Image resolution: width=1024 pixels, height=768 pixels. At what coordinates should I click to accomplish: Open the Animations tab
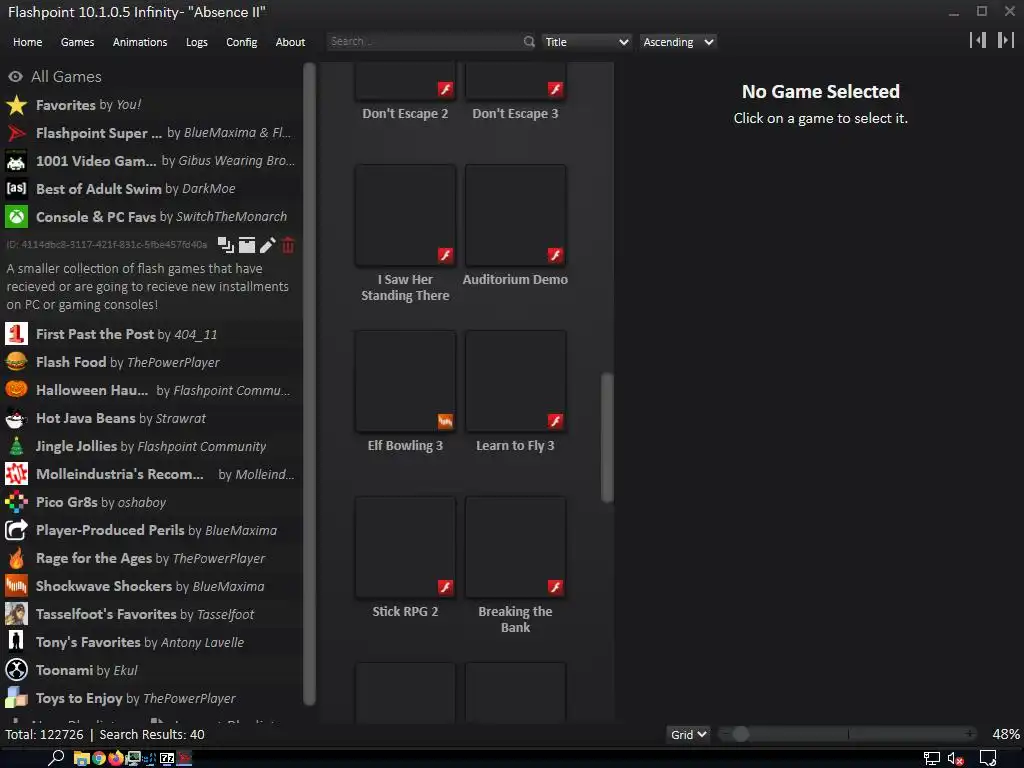tap(140, 42)
